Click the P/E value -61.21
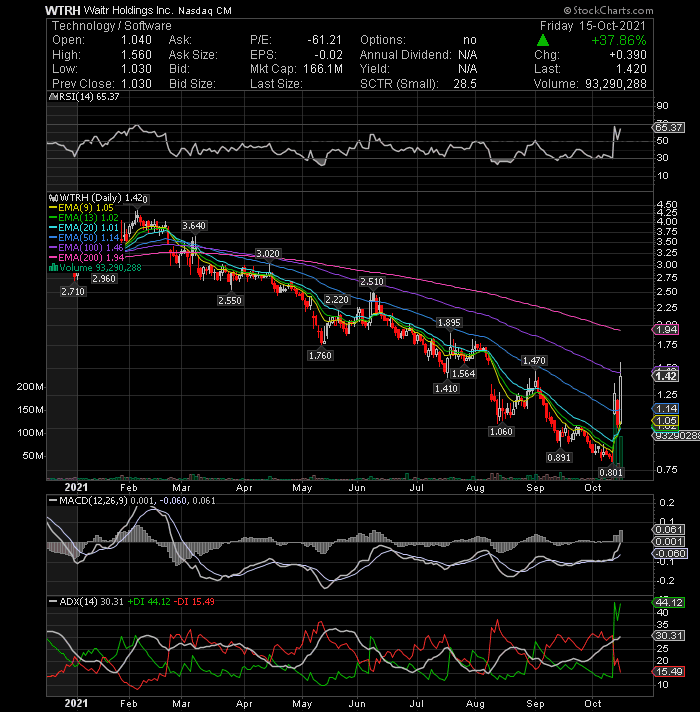Viewport: 700px width, 712px height. [x=325, y=40]
